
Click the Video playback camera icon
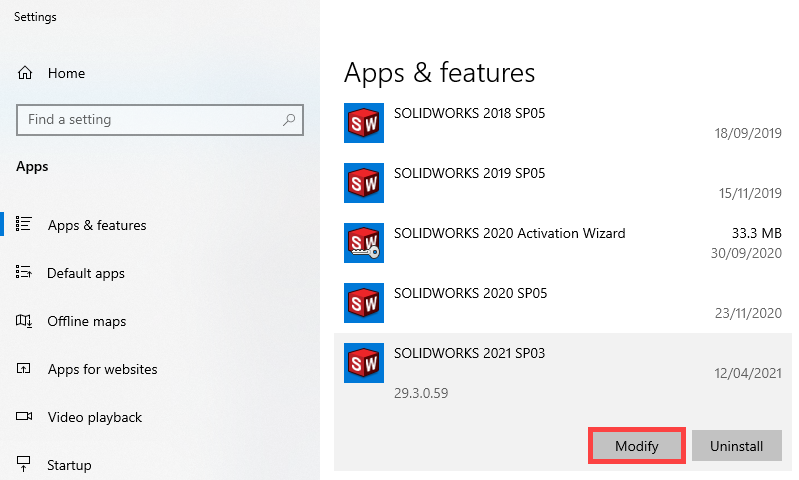(x=24, y=416)
